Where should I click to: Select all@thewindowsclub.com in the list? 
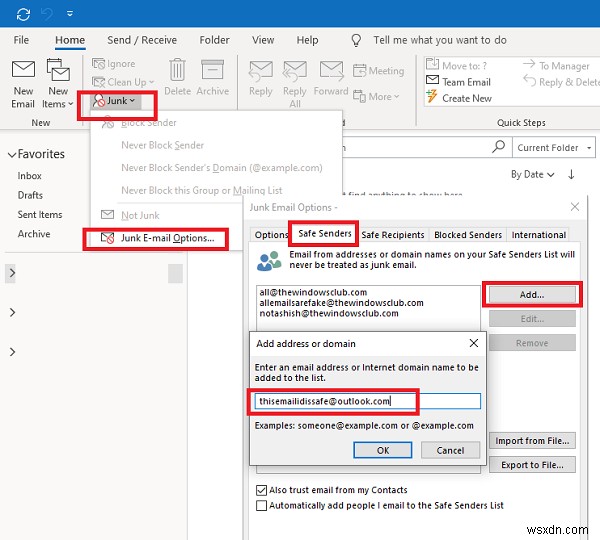(313, 292)
